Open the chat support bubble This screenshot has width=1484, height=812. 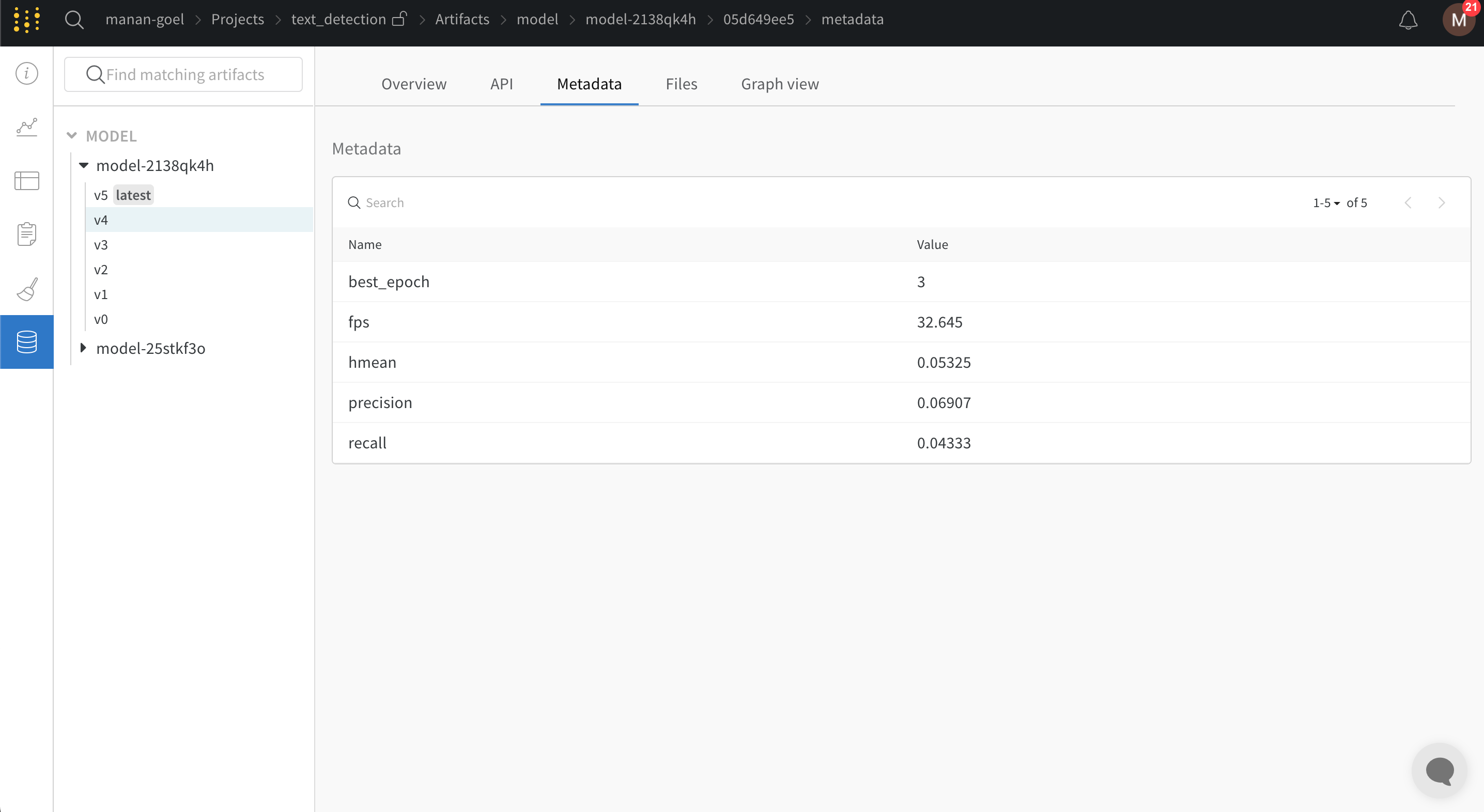(1439, 770)
